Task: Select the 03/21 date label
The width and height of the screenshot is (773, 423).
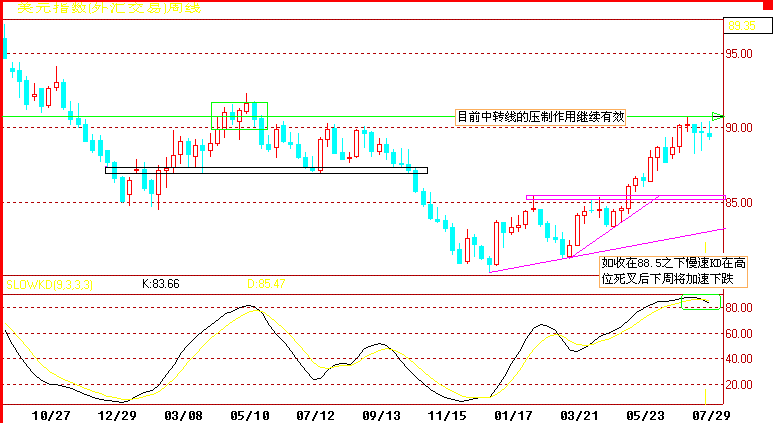Action: 579,416
